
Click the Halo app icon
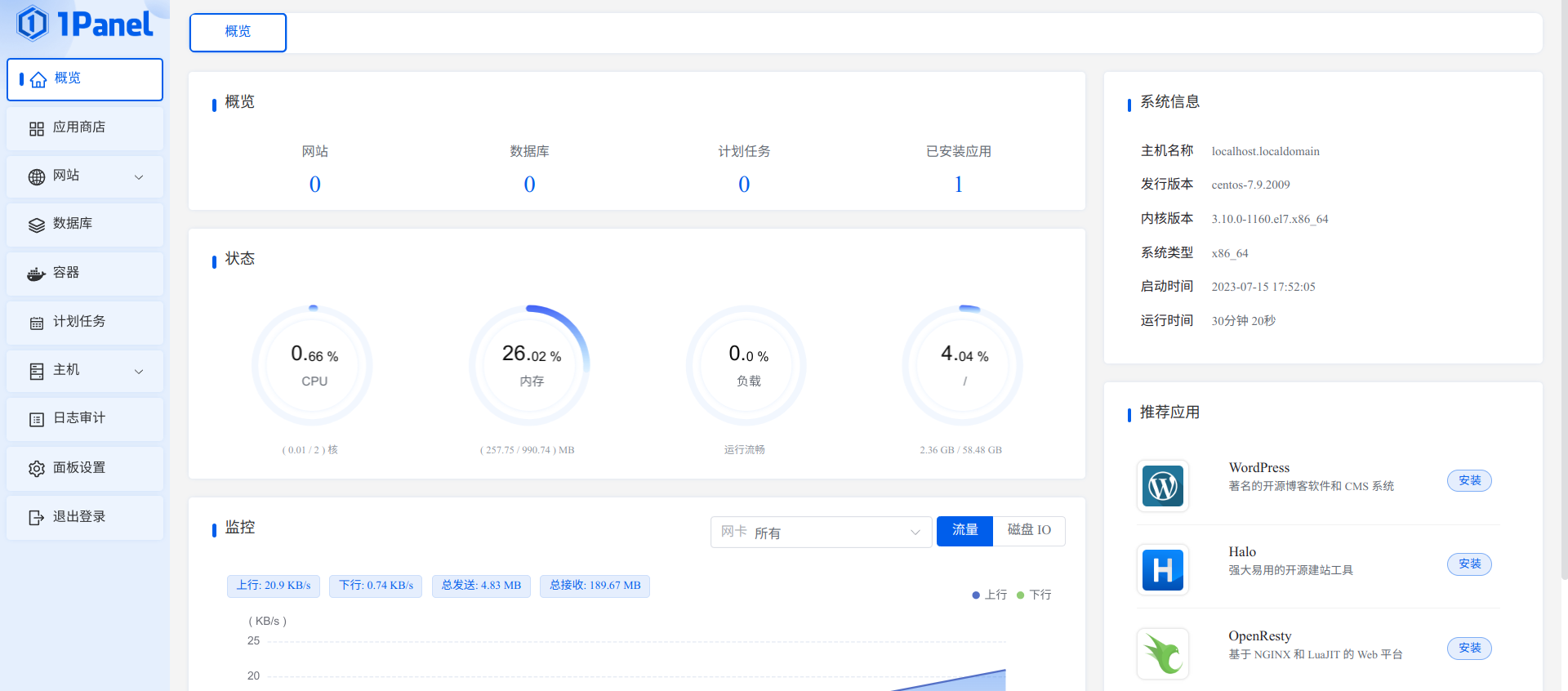click(x=1163, y=569)
